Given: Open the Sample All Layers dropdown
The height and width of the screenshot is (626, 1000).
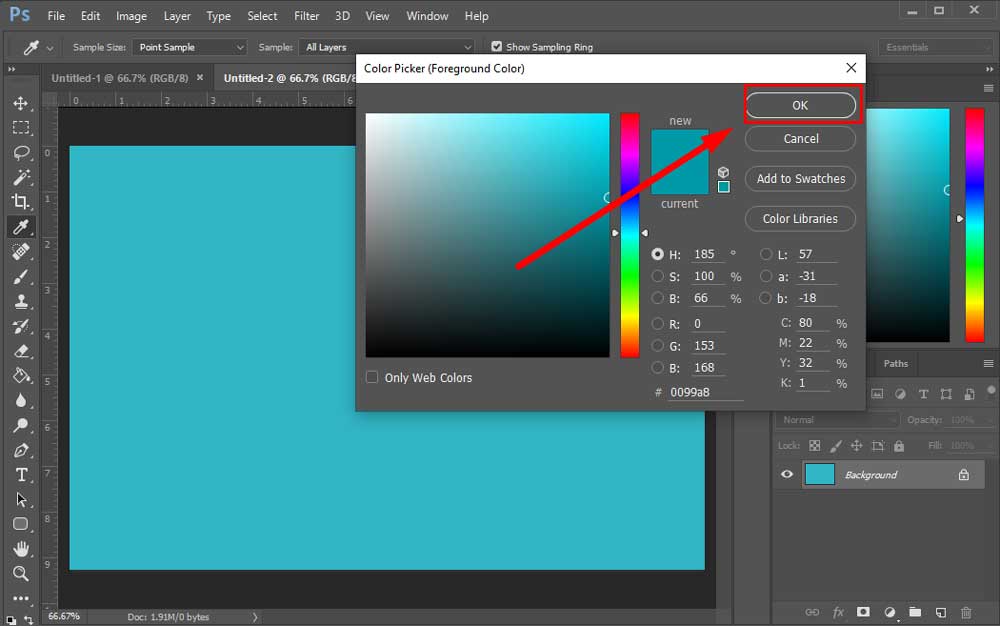Looking at the screenshot, I should point(386,47).
